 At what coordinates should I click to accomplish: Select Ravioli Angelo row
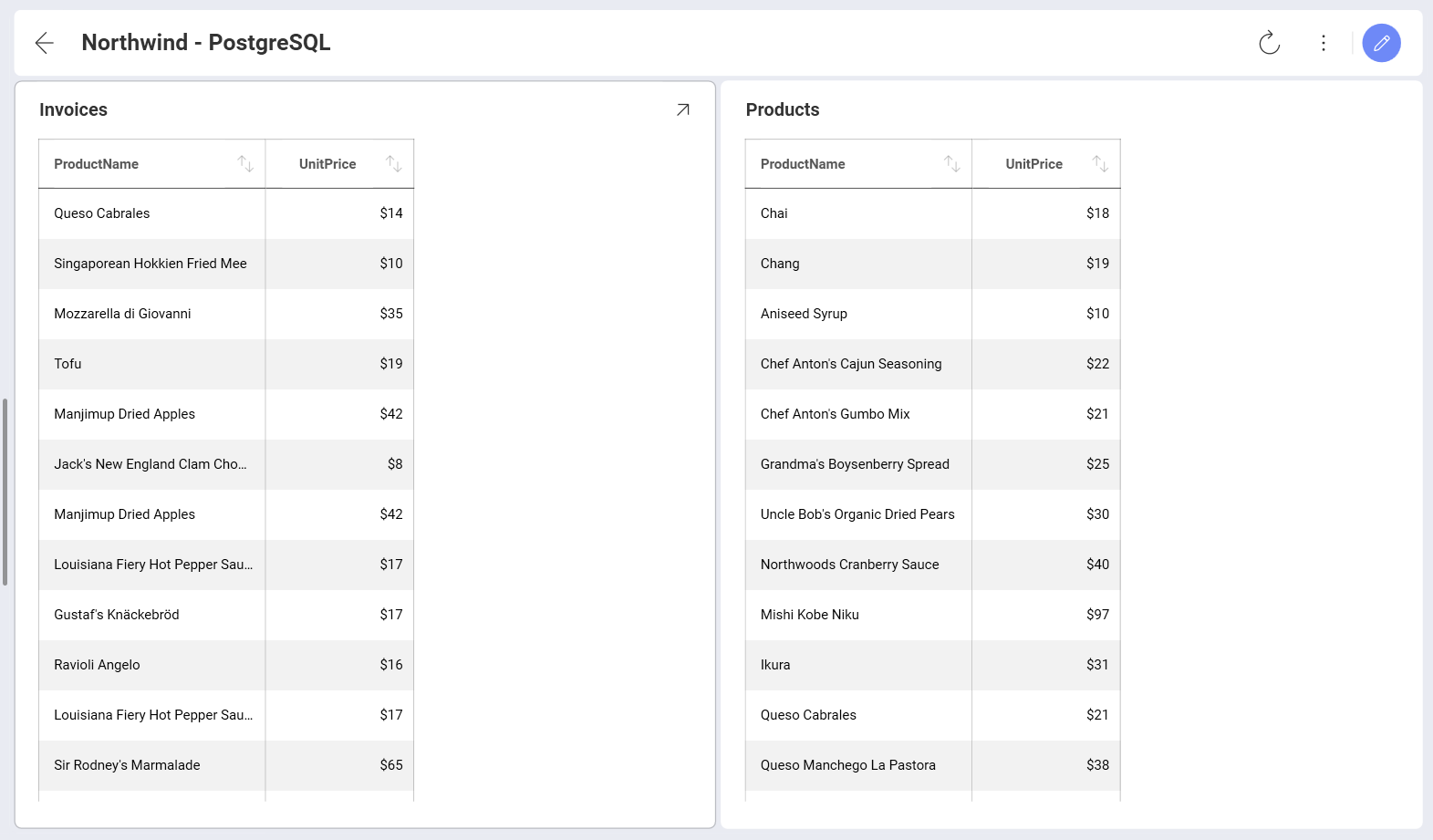(226, 665)
